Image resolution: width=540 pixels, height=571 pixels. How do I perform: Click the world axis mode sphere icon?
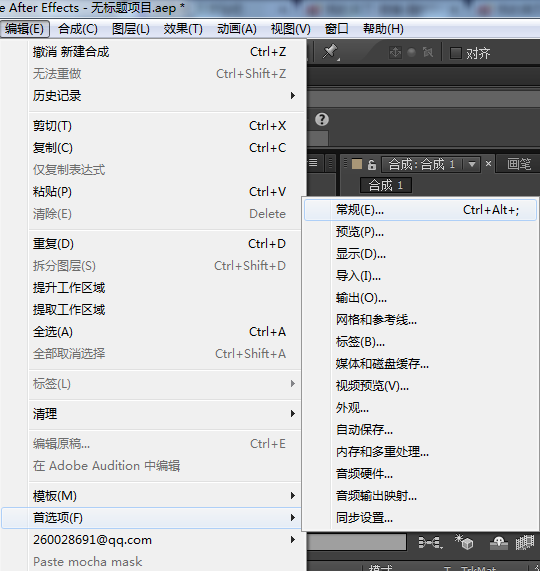point(411,52)
